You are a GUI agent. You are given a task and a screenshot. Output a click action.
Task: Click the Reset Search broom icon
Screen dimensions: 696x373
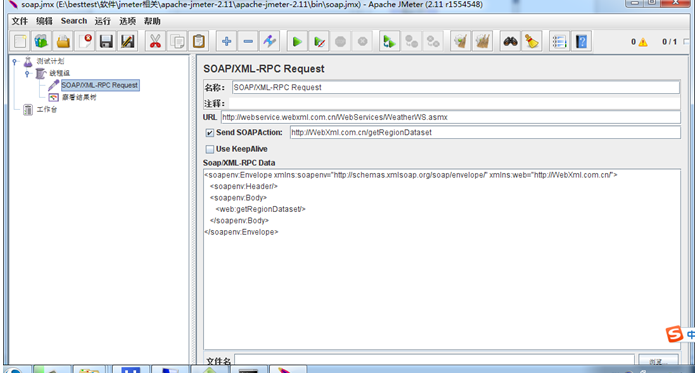pos(531,42)
